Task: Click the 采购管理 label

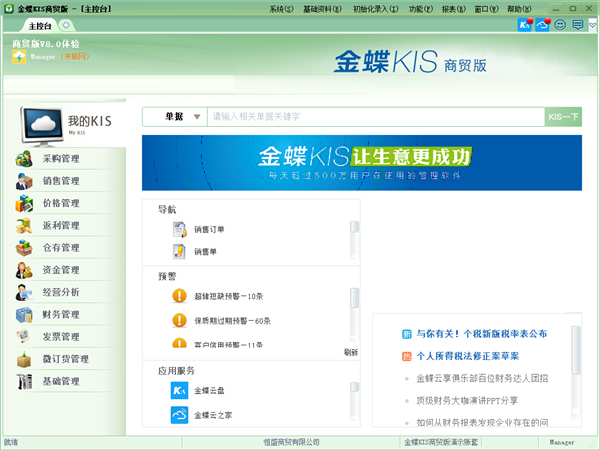Action: click(61, 159)
